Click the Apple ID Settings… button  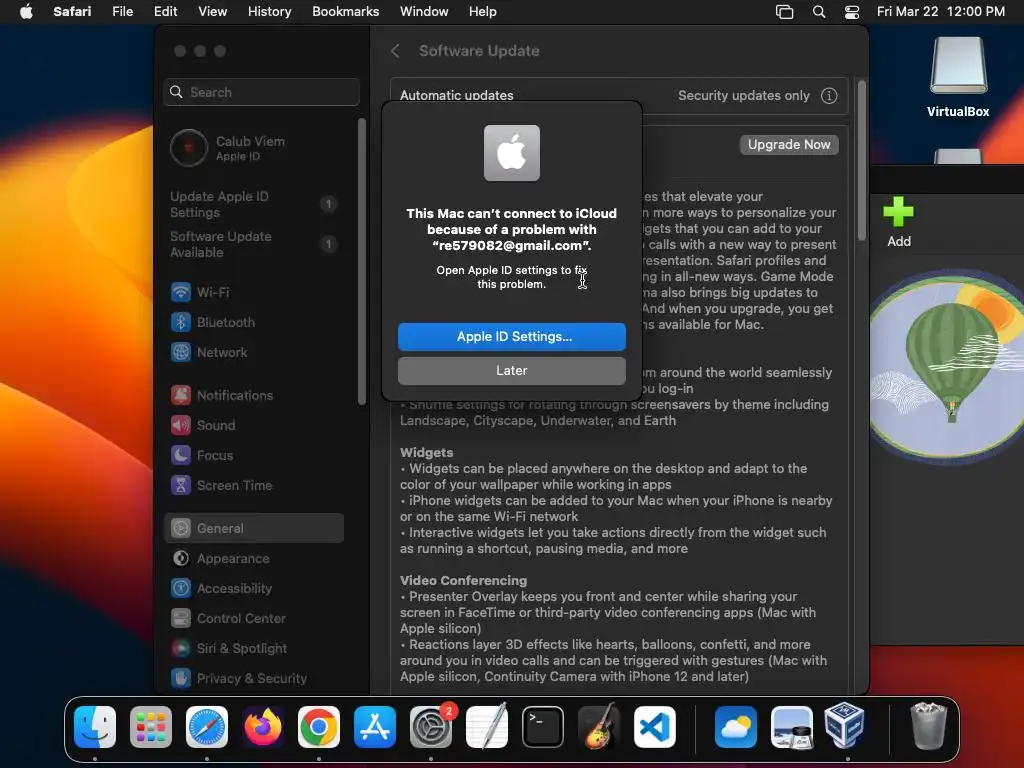click(511, 337)
